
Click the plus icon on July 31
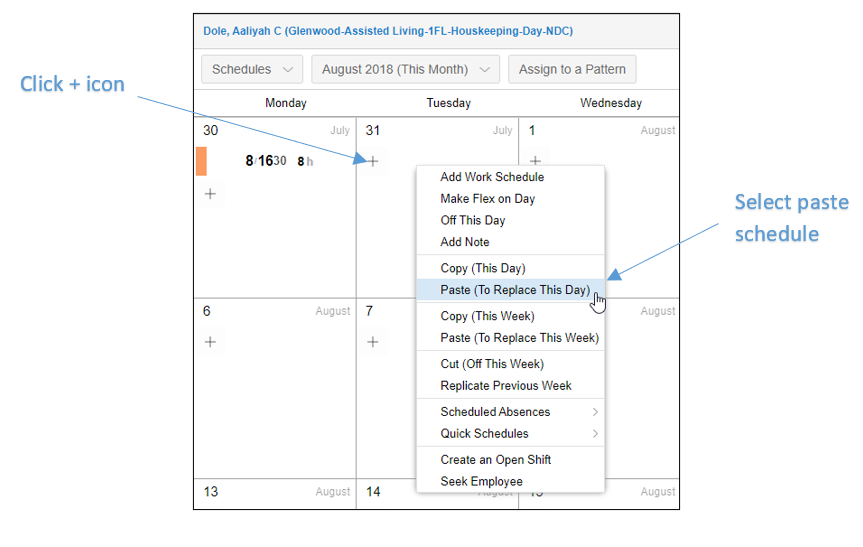tap(373, 161)
